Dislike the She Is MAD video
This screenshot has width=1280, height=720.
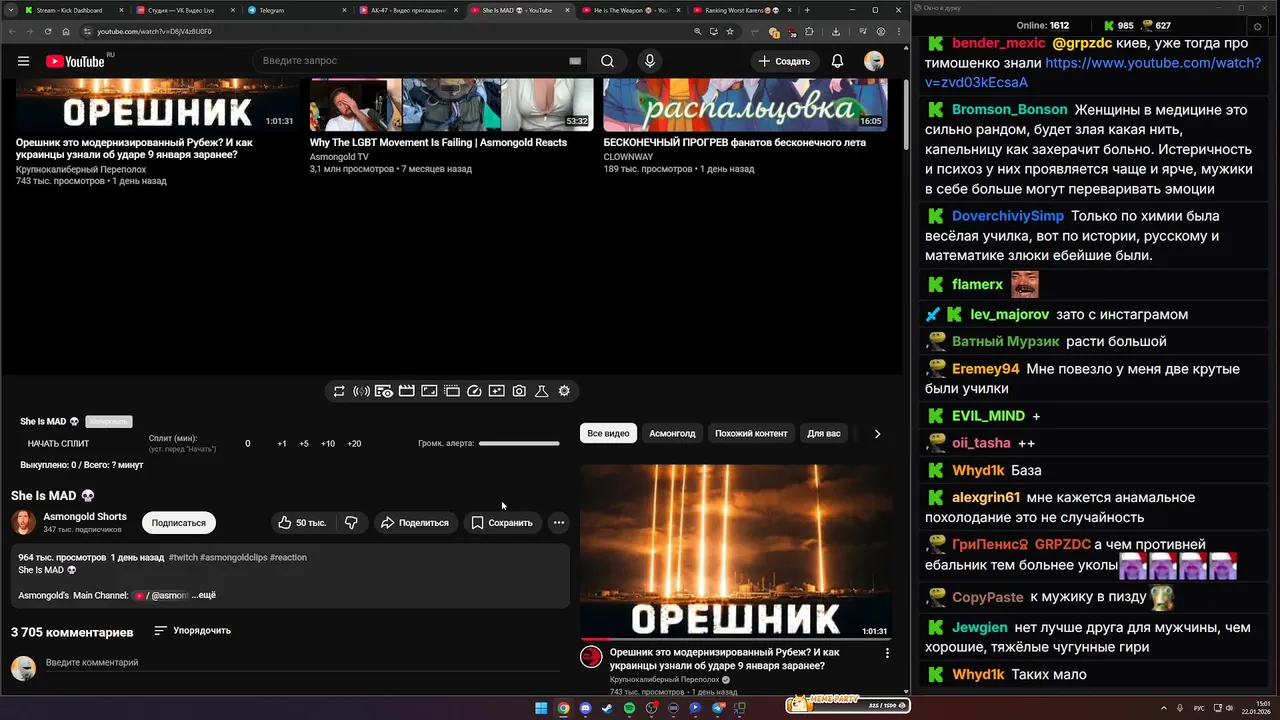tap(351, 522)
